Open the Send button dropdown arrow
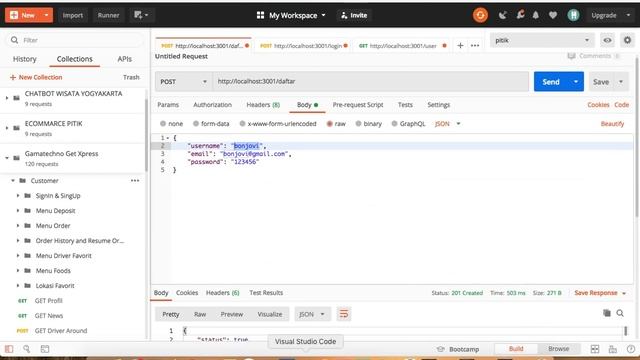640x360 pixels. 576,82
